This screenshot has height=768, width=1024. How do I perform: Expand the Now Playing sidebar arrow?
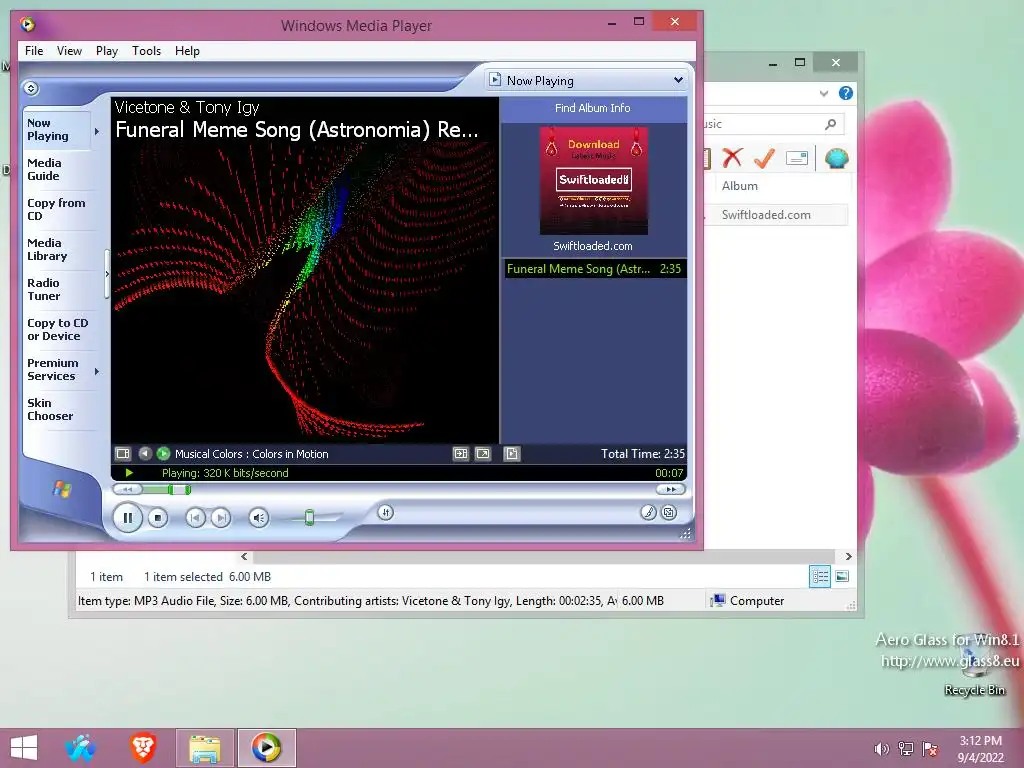click(97, 131)
